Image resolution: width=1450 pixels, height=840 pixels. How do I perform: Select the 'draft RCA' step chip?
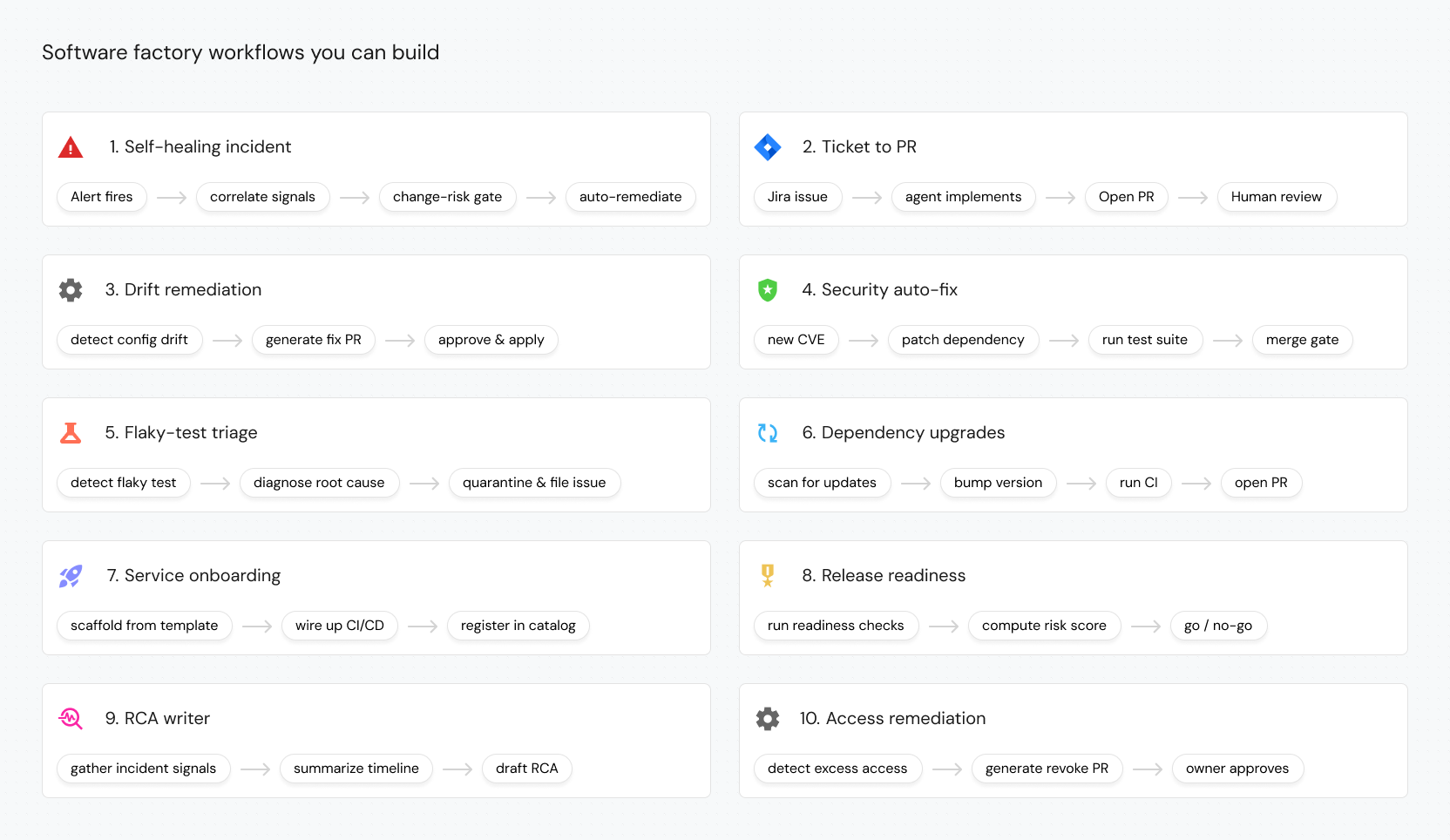[527, 769]
